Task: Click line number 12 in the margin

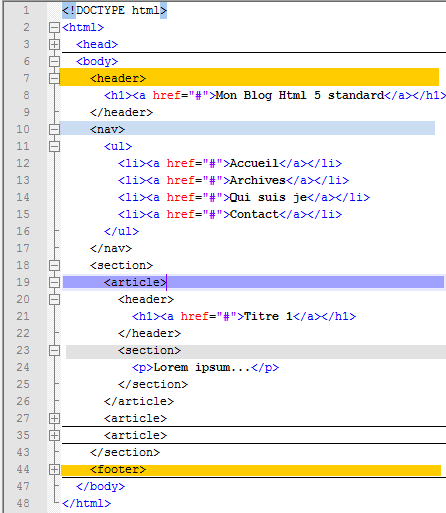Action: pyautogui.click(x=23, y=163)
